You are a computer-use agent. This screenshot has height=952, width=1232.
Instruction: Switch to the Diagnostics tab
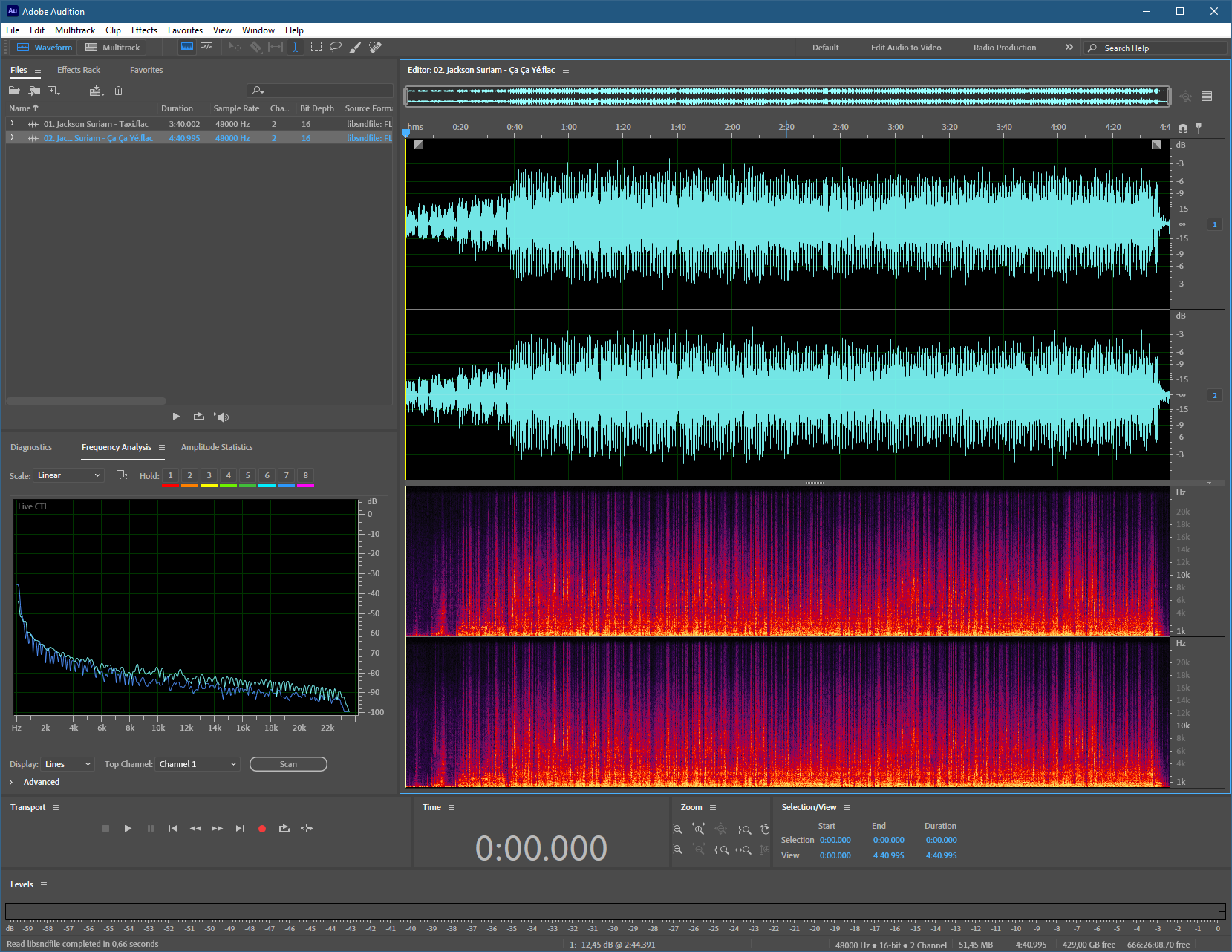coord(31,447)
